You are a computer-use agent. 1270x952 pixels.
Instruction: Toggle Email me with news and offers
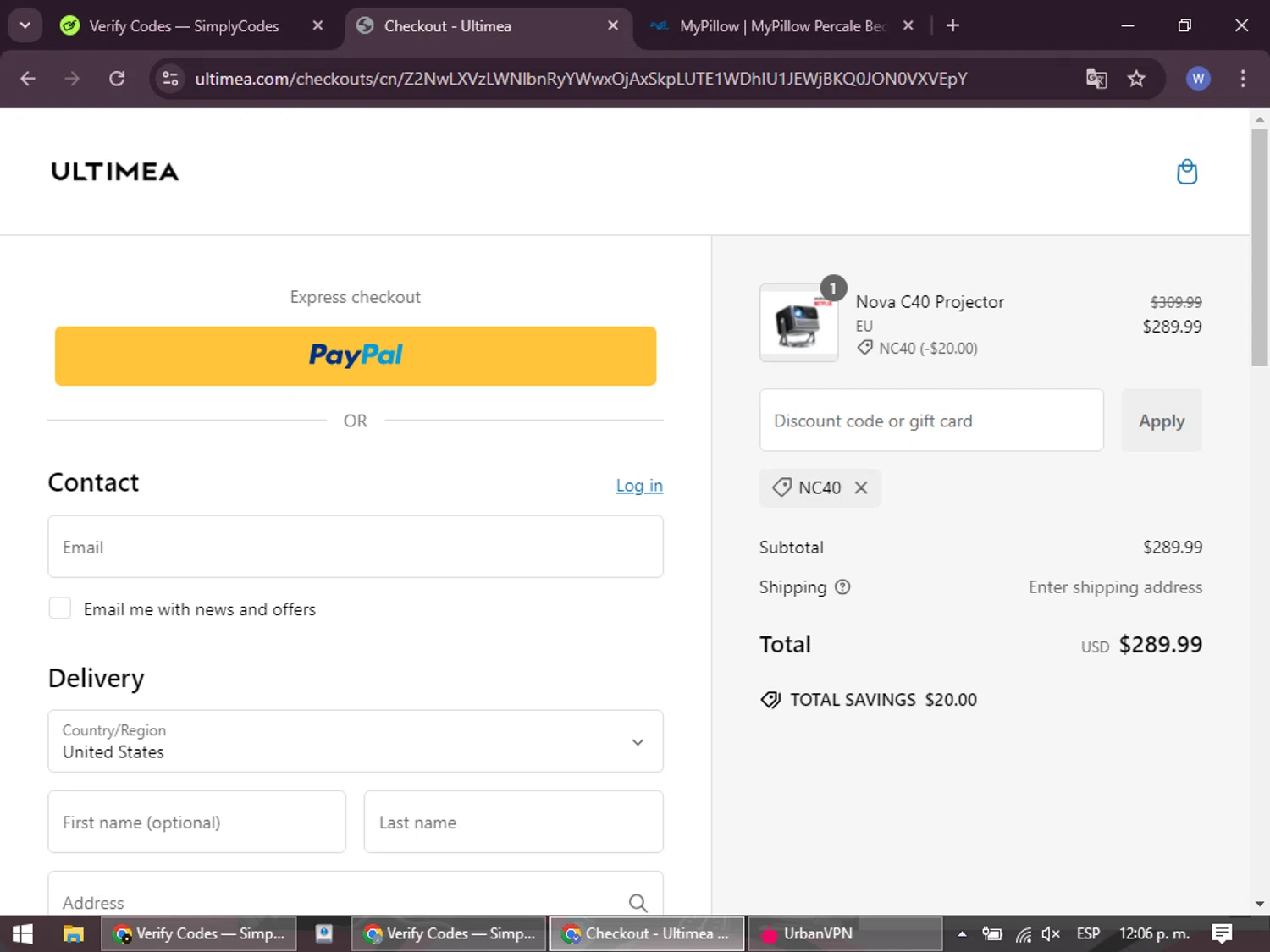59,608
